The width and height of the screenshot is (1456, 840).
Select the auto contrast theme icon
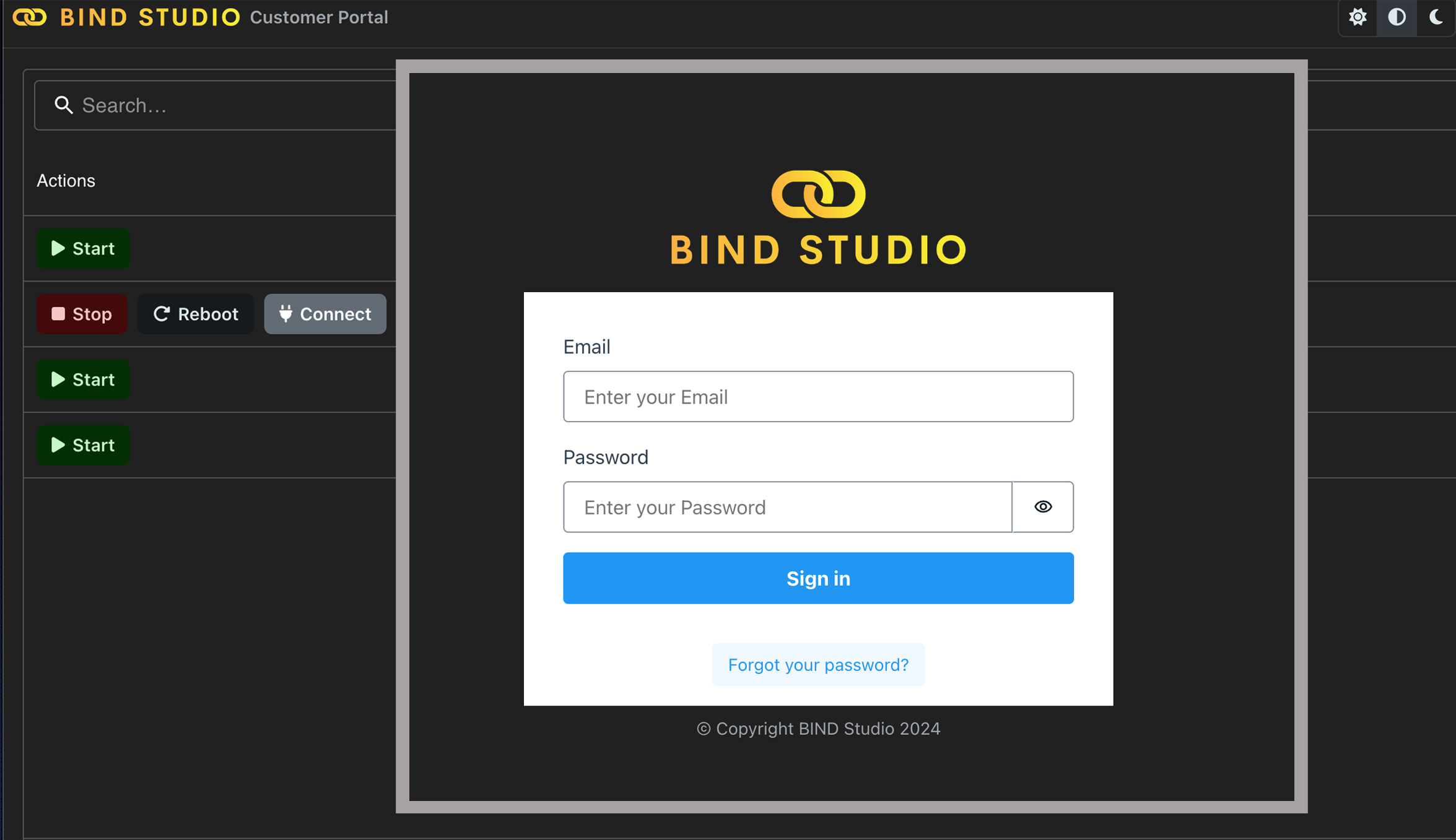point(1397,17)
